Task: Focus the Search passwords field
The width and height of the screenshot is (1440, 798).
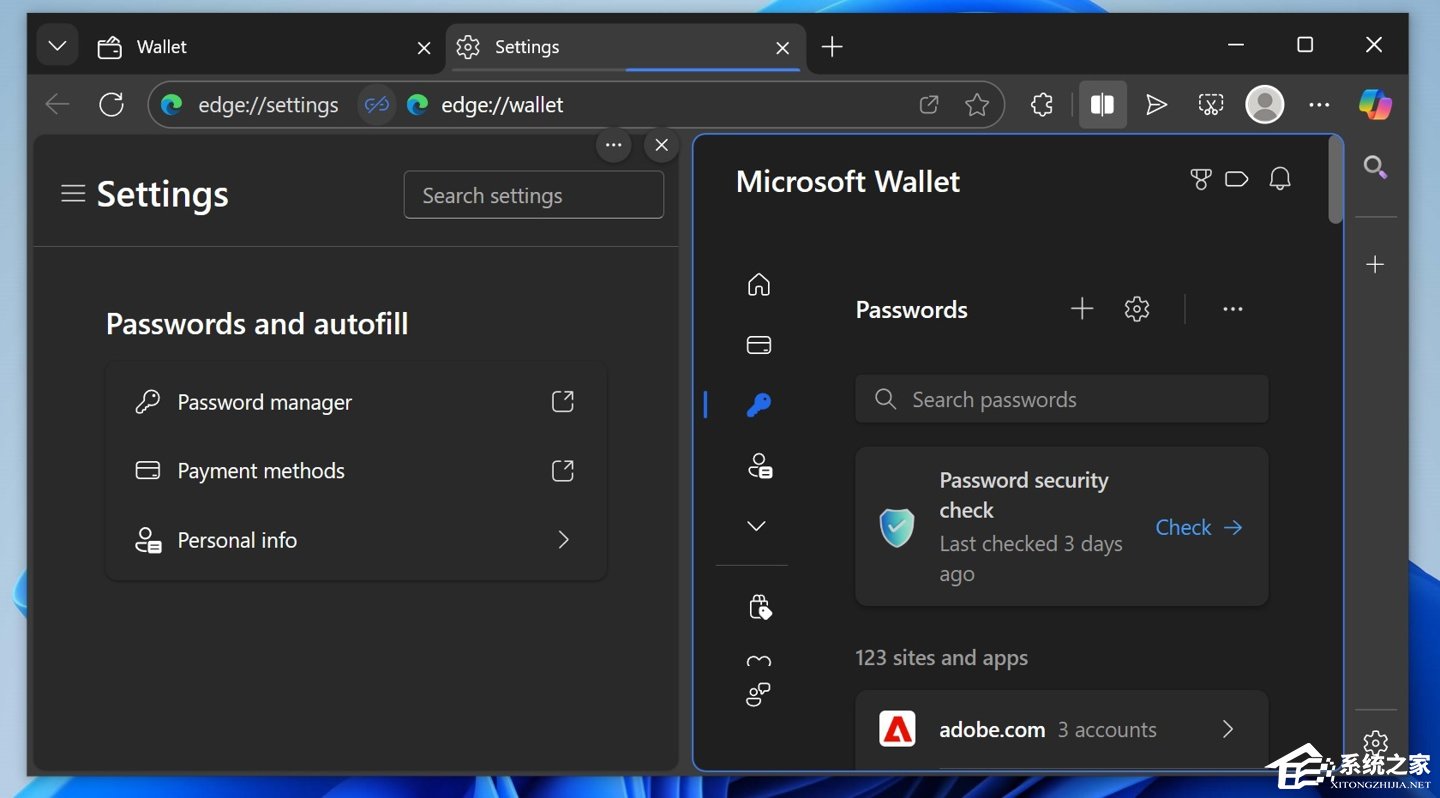Action: point(1062,400)
